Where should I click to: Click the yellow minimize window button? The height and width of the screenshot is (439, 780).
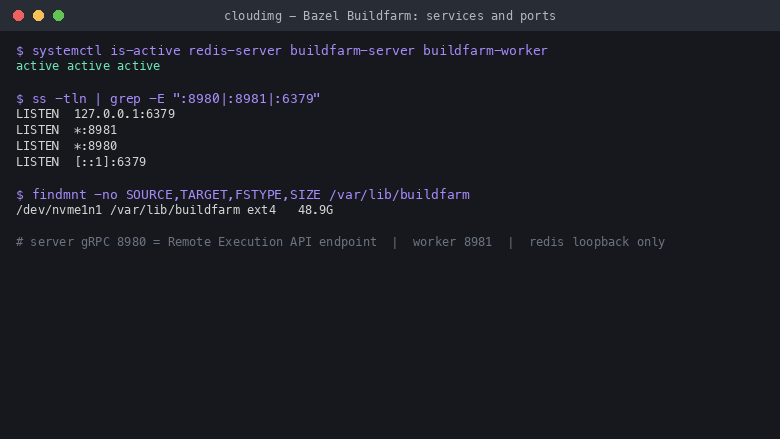pos(38,15)
